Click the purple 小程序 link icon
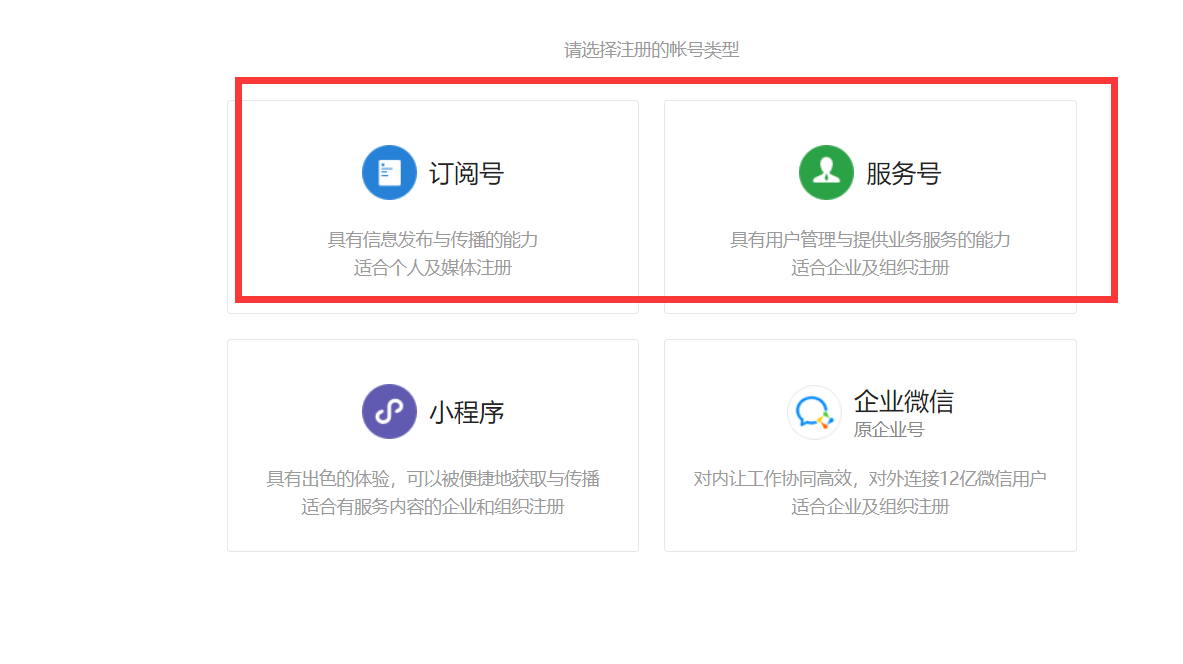Image resolution: width=1183 pixels, height=664 pixels. [389, 412]
